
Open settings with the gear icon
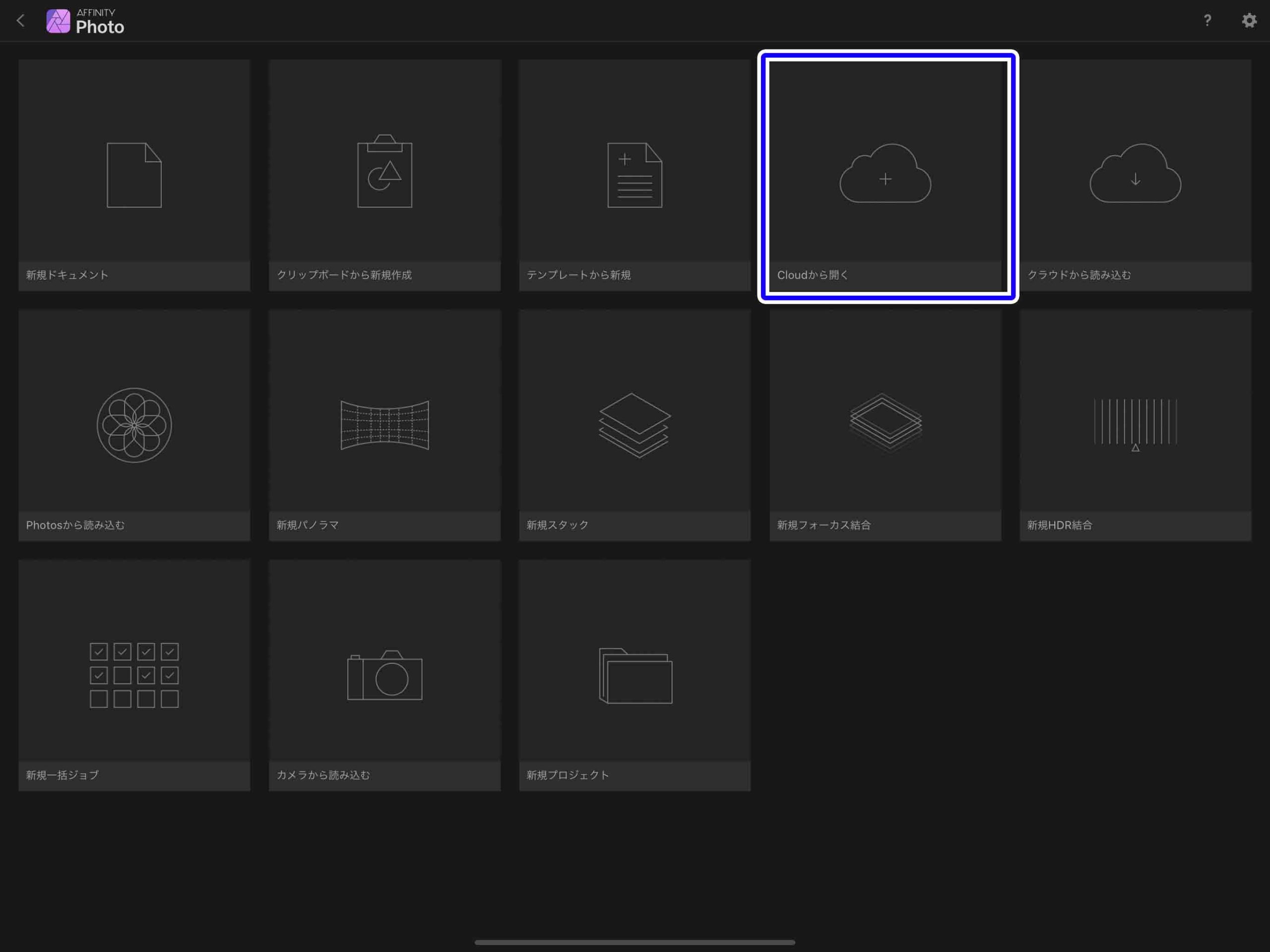(x=1249, y=21)
